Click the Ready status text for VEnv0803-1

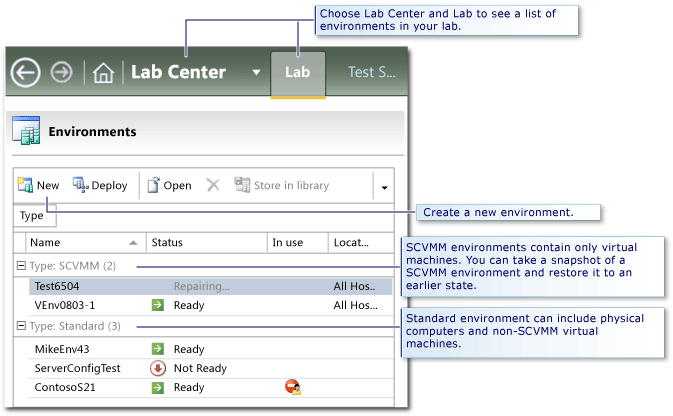[189, 306]
